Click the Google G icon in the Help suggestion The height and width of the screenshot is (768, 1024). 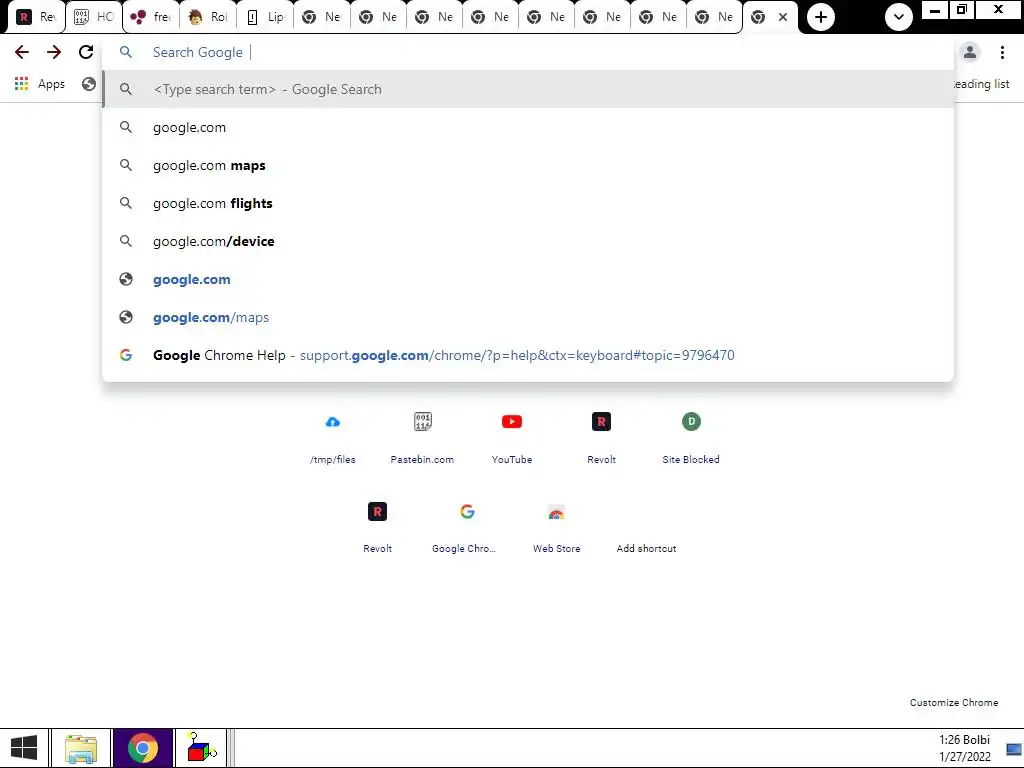click(126, 355)
